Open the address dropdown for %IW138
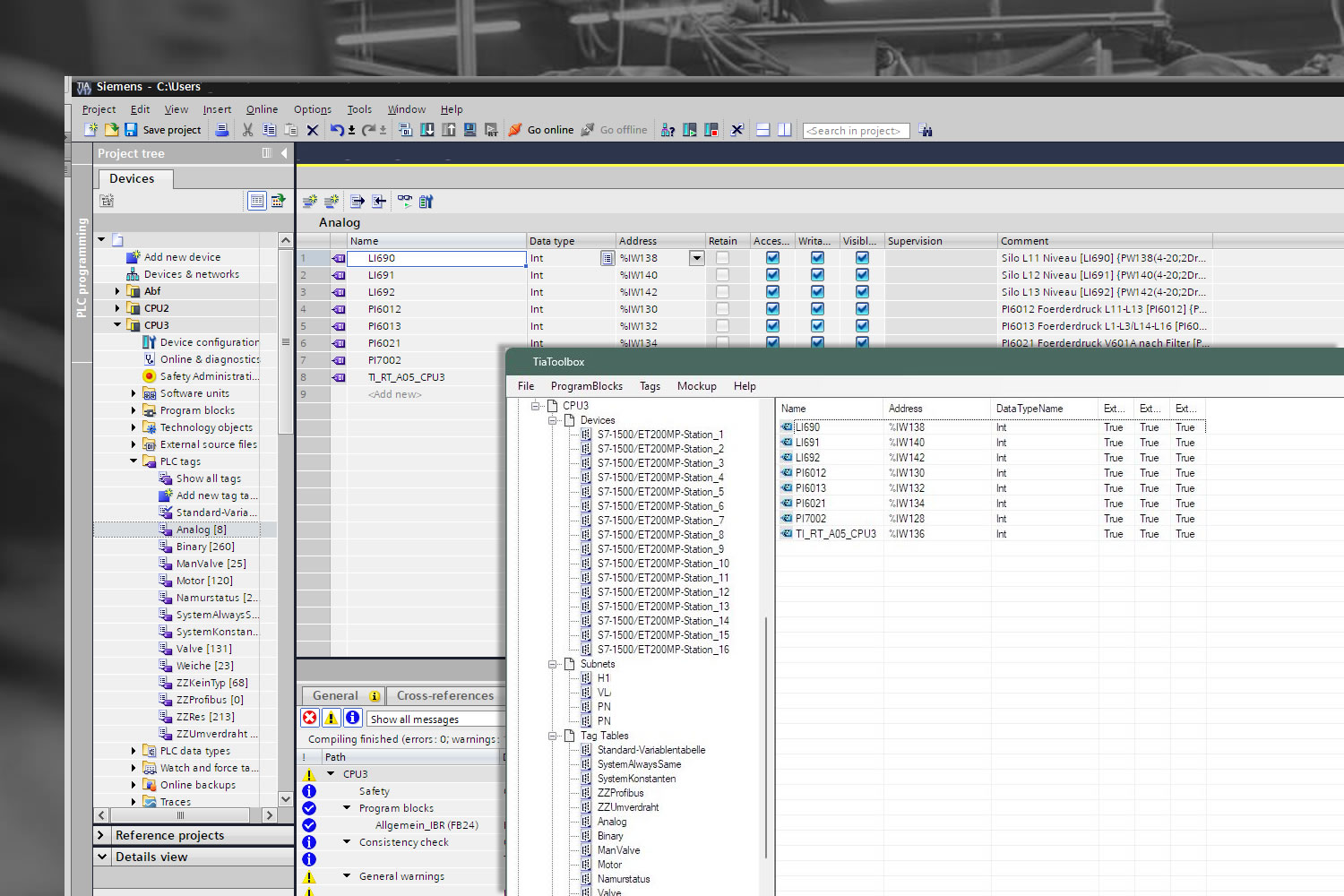 pos(696,258)
